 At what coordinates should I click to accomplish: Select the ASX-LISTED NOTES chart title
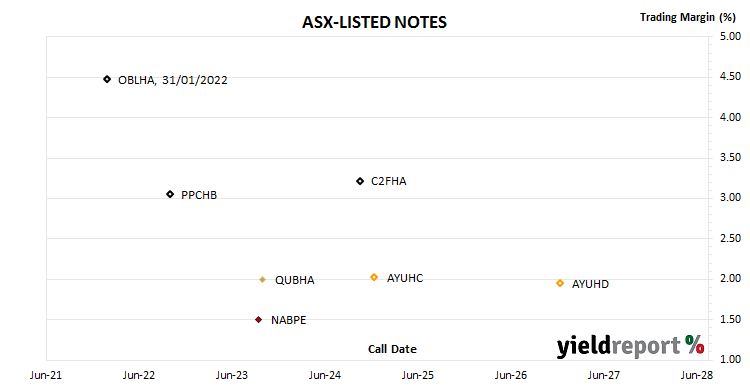(x=374, y=22)
